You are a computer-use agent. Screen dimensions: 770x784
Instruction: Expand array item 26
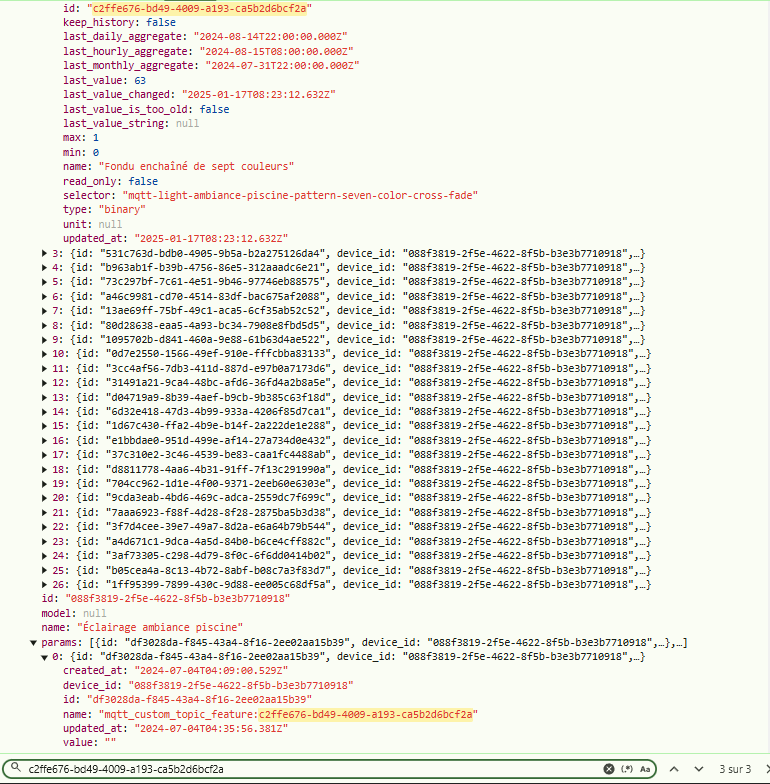44,584
